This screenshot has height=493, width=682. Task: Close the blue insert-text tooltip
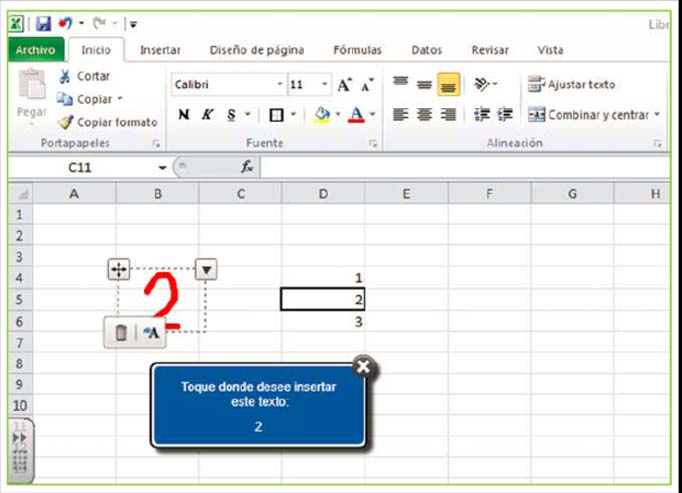coord(363,366)
